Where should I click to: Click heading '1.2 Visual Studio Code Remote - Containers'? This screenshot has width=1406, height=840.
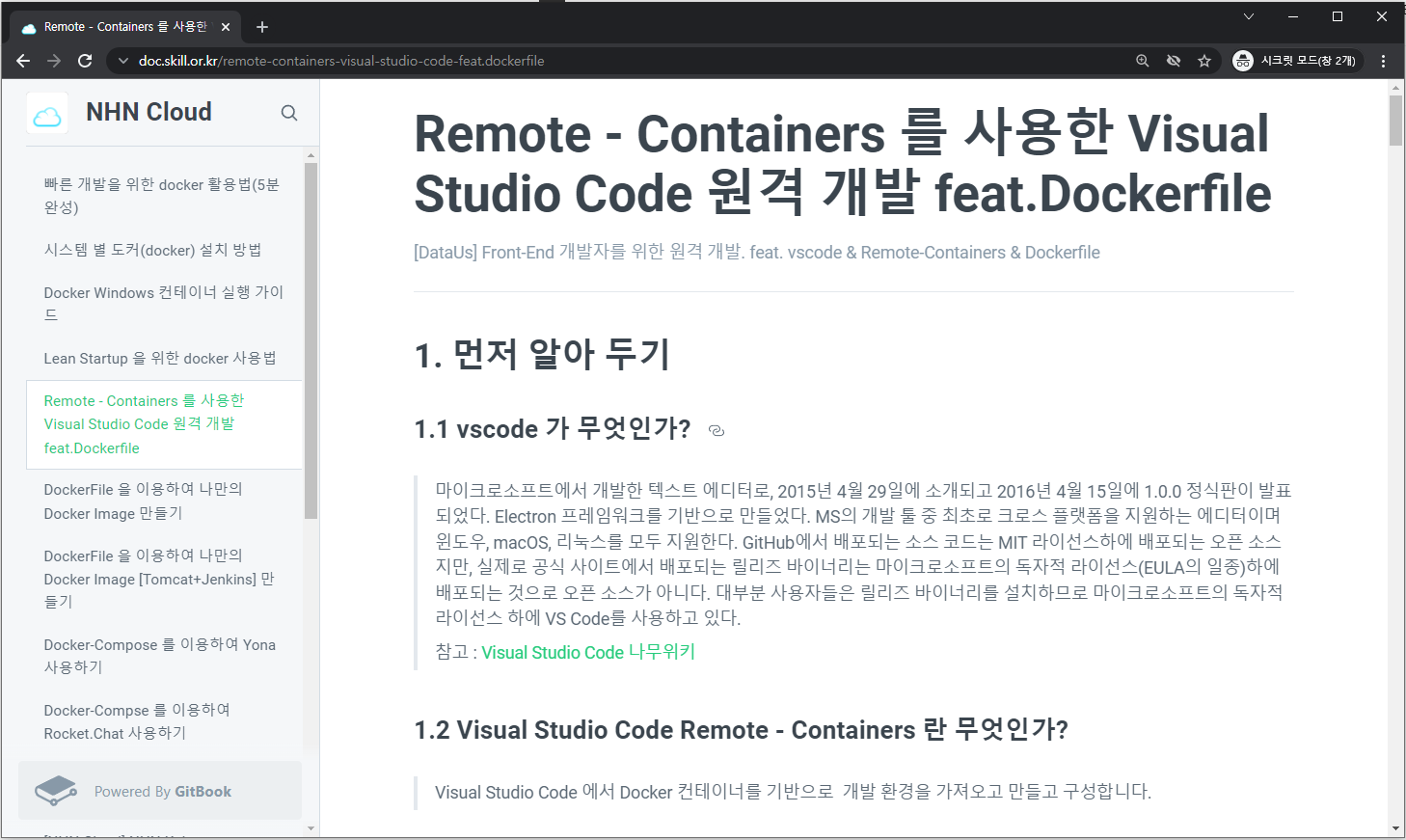pyautogui.click(x=741, y=730)
